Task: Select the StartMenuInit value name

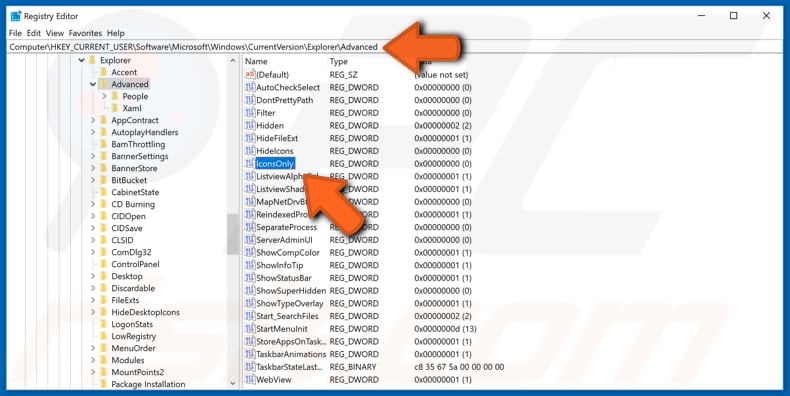Action: point(282,329)
